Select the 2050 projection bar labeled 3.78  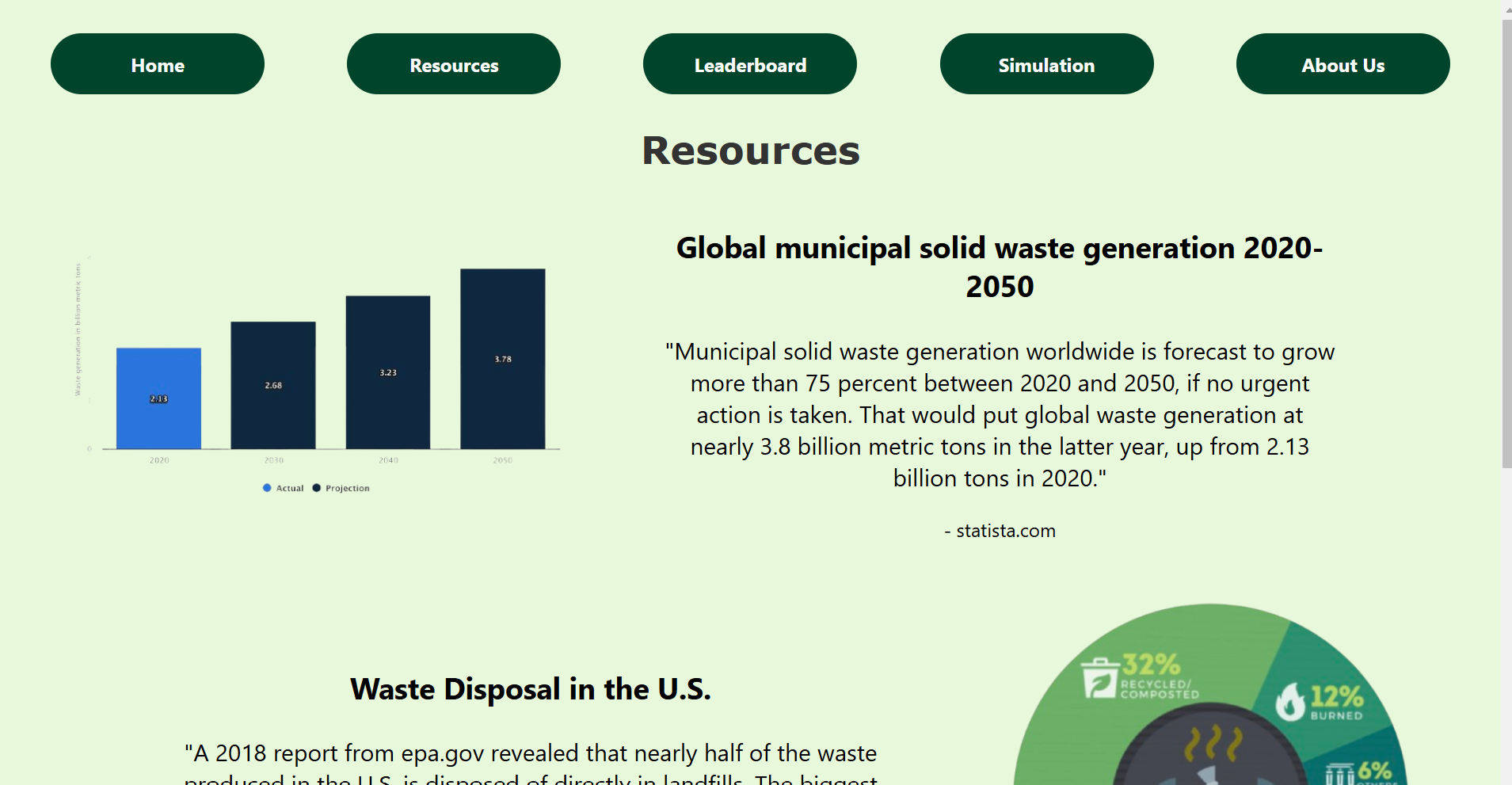click(x=503, y=359)
